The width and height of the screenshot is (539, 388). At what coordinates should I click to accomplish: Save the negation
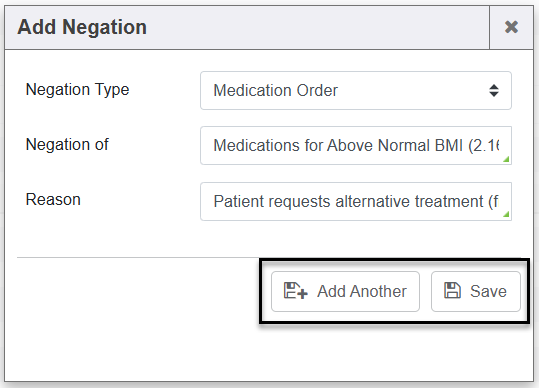(476, 291)
